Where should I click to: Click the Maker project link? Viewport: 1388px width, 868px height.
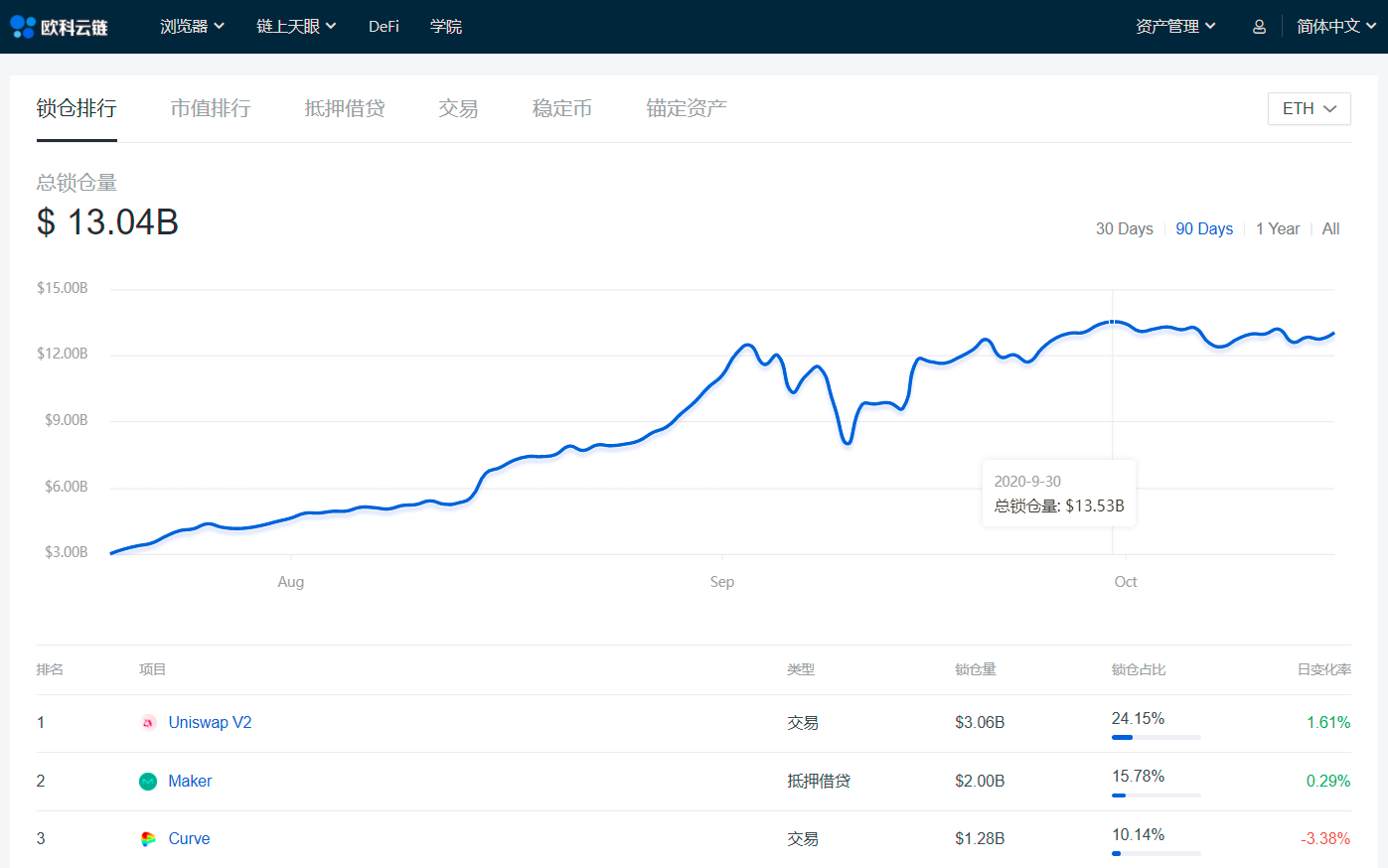coord(190,781)
